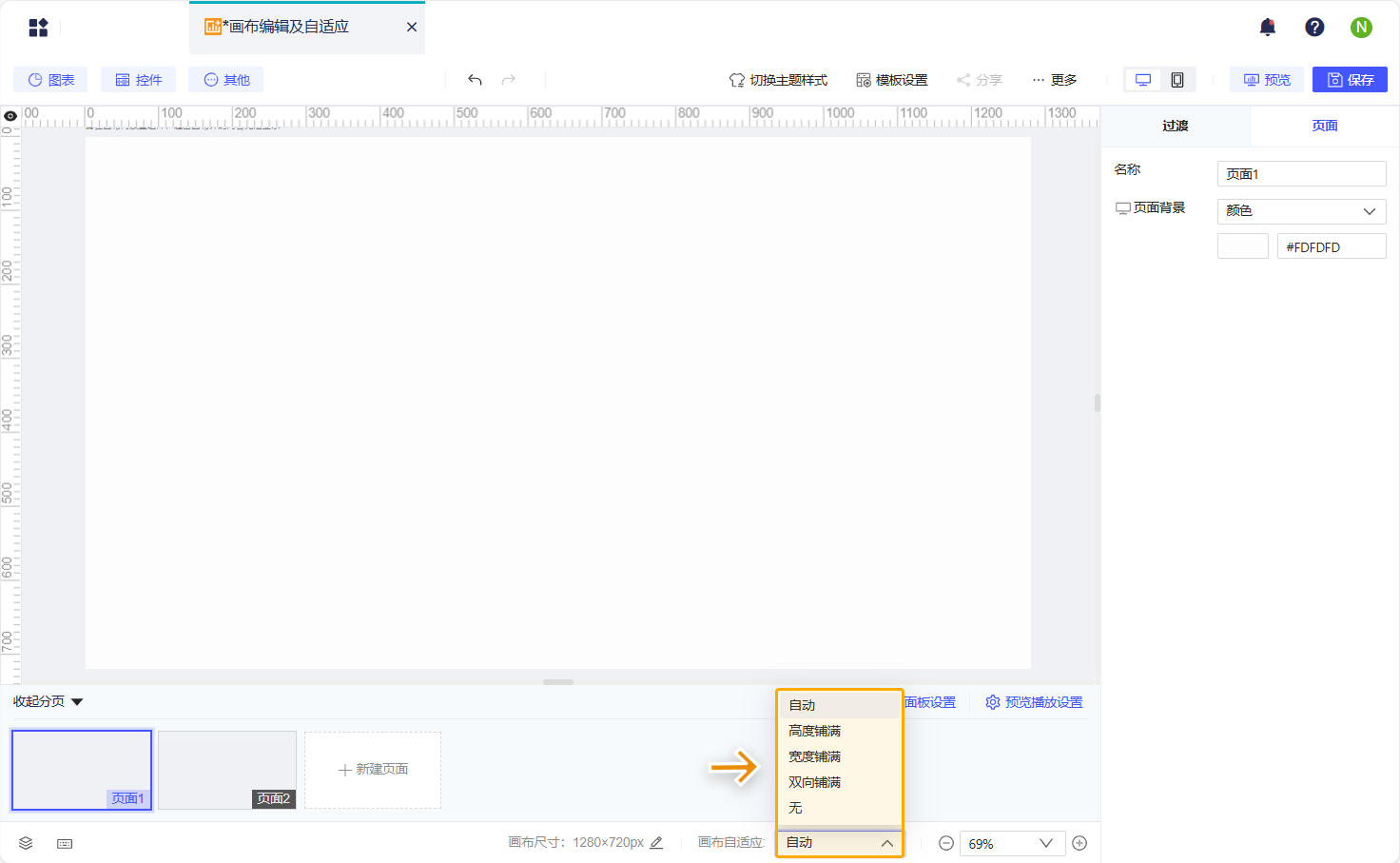The height and width of the screenshot is (863, 1400).
Task: Open 预览播放设置 settings
Action: pos(1034,702)
